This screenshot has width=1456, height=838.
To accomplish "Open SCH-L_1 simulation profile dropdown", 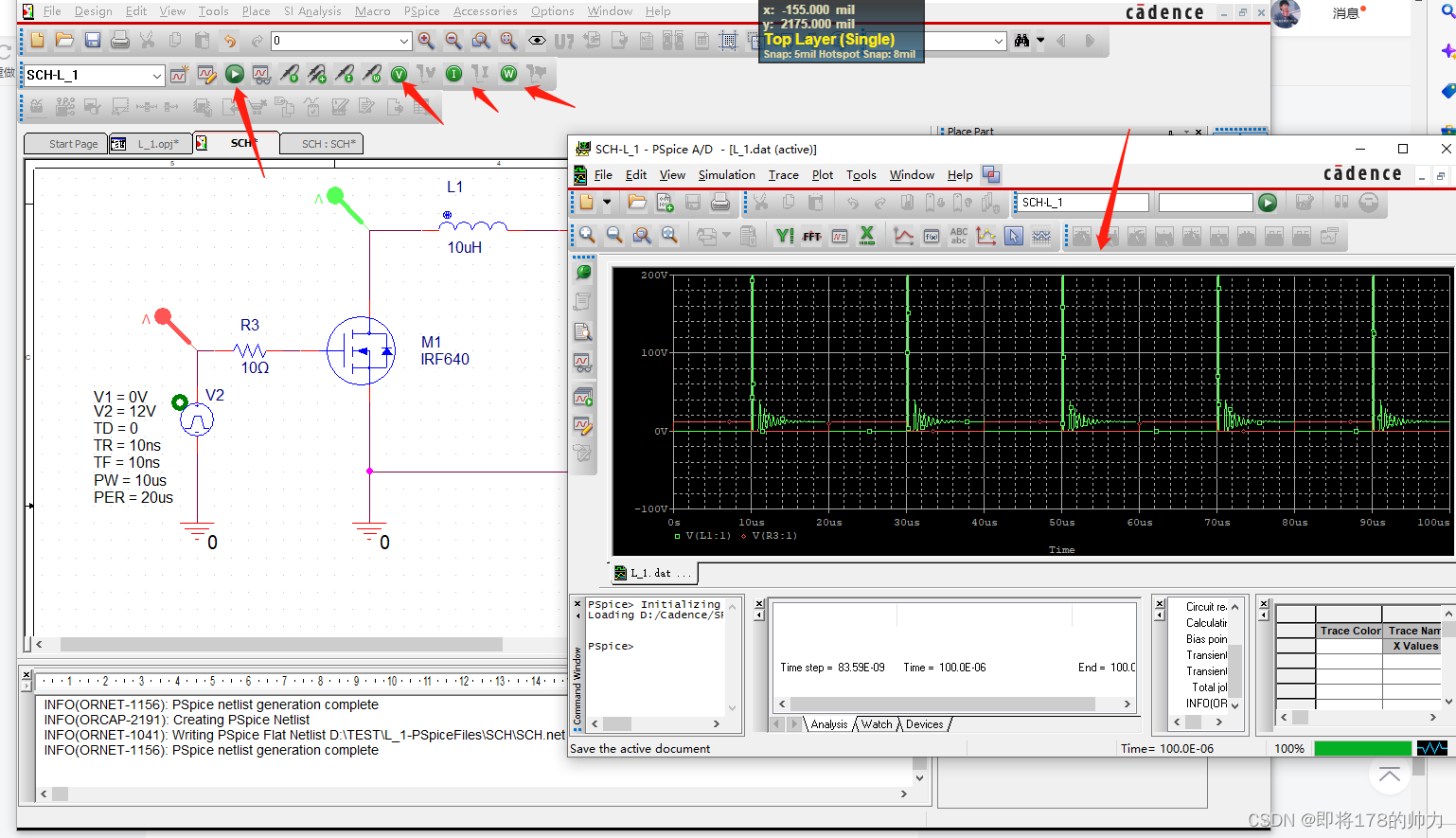I will tap(156, 75).
